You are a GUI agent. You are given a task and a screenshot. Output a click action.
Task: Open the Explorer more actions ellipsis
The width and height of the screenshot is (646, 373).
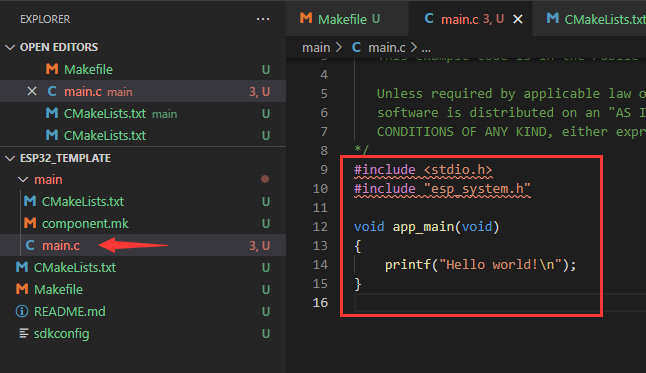[263, 19]
